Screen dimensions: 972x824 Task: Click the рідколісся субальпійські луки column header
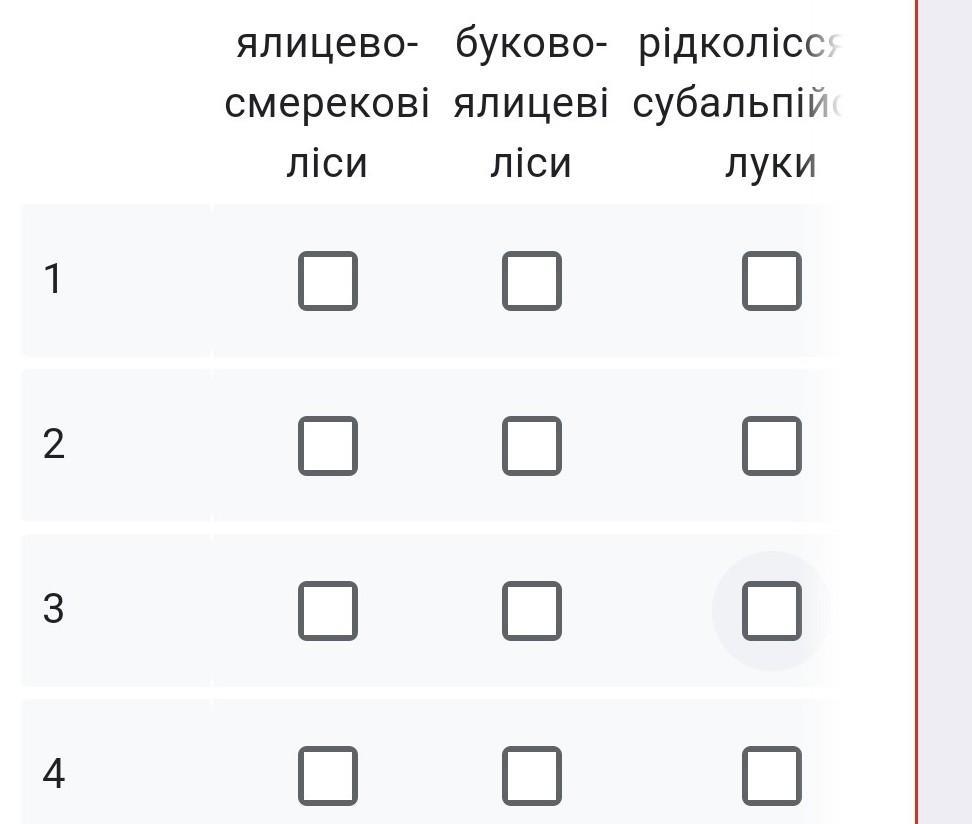click(x=740, y=104)
